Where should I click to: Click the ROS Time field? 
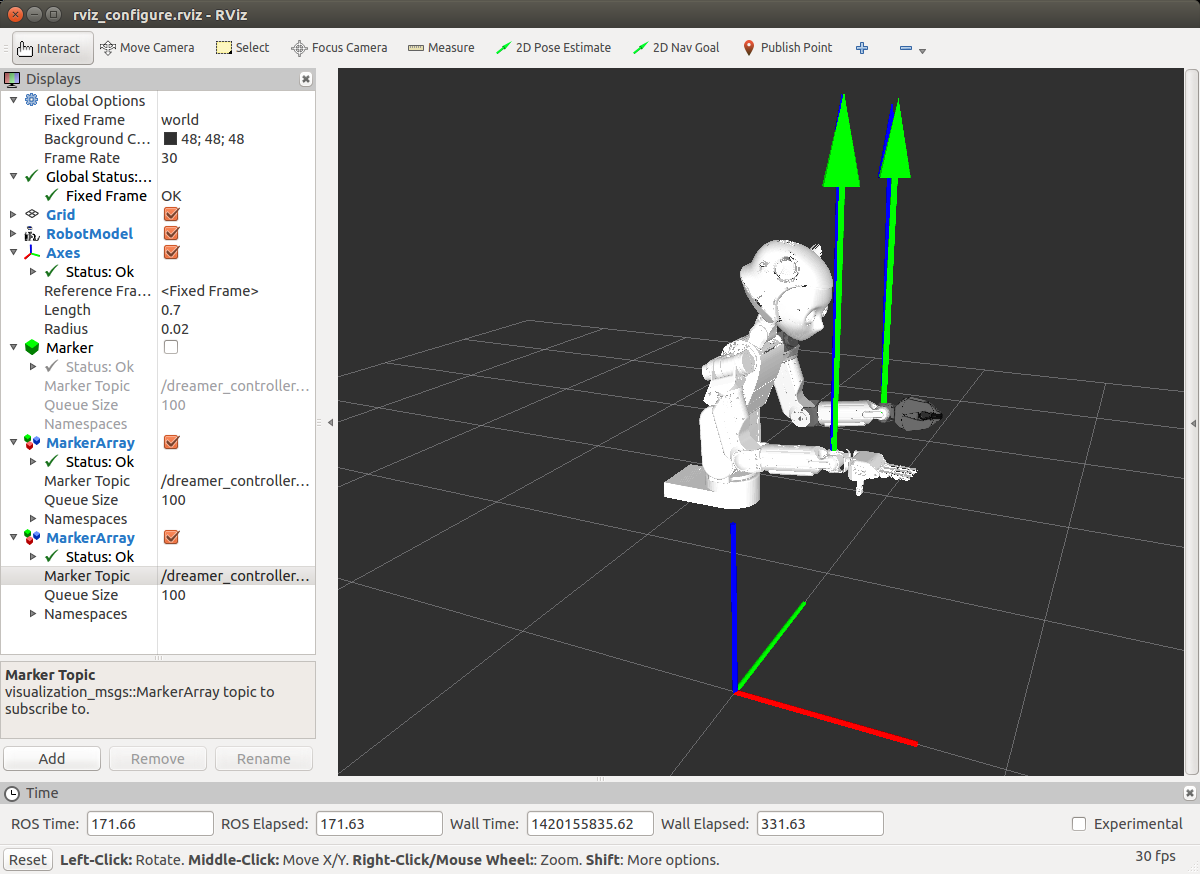tap(150, 824)
